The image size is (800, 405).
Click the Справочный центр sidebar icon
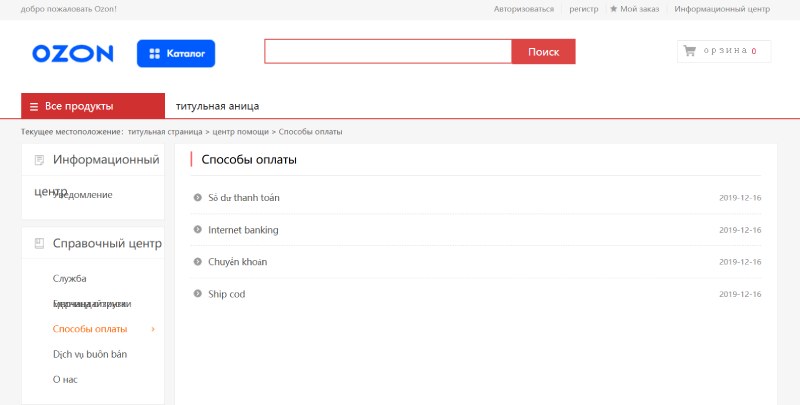click(x=39, y=244)
